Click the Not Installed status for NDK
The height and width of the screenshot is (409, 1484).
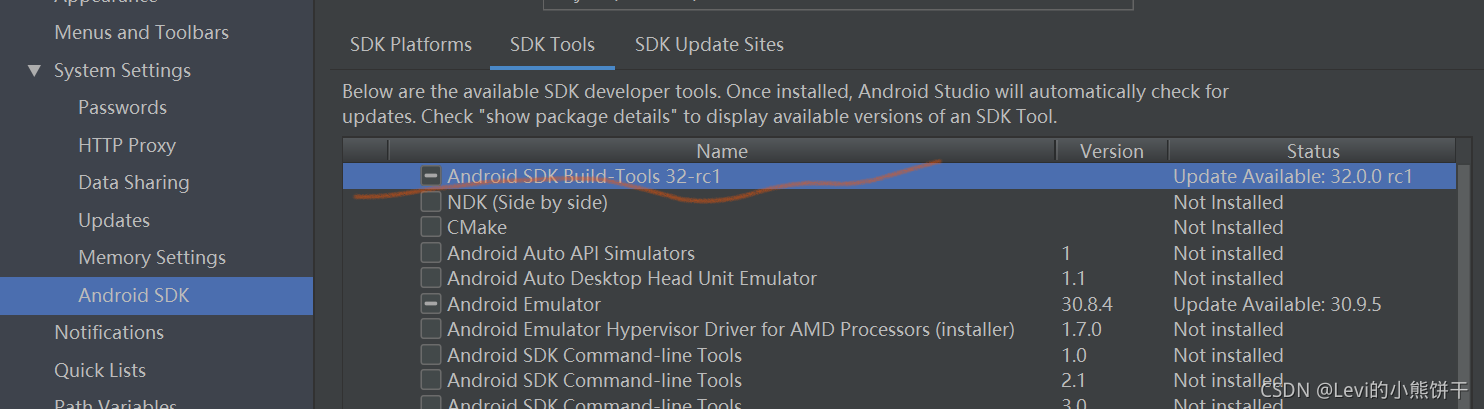[x=1228, y=202]
